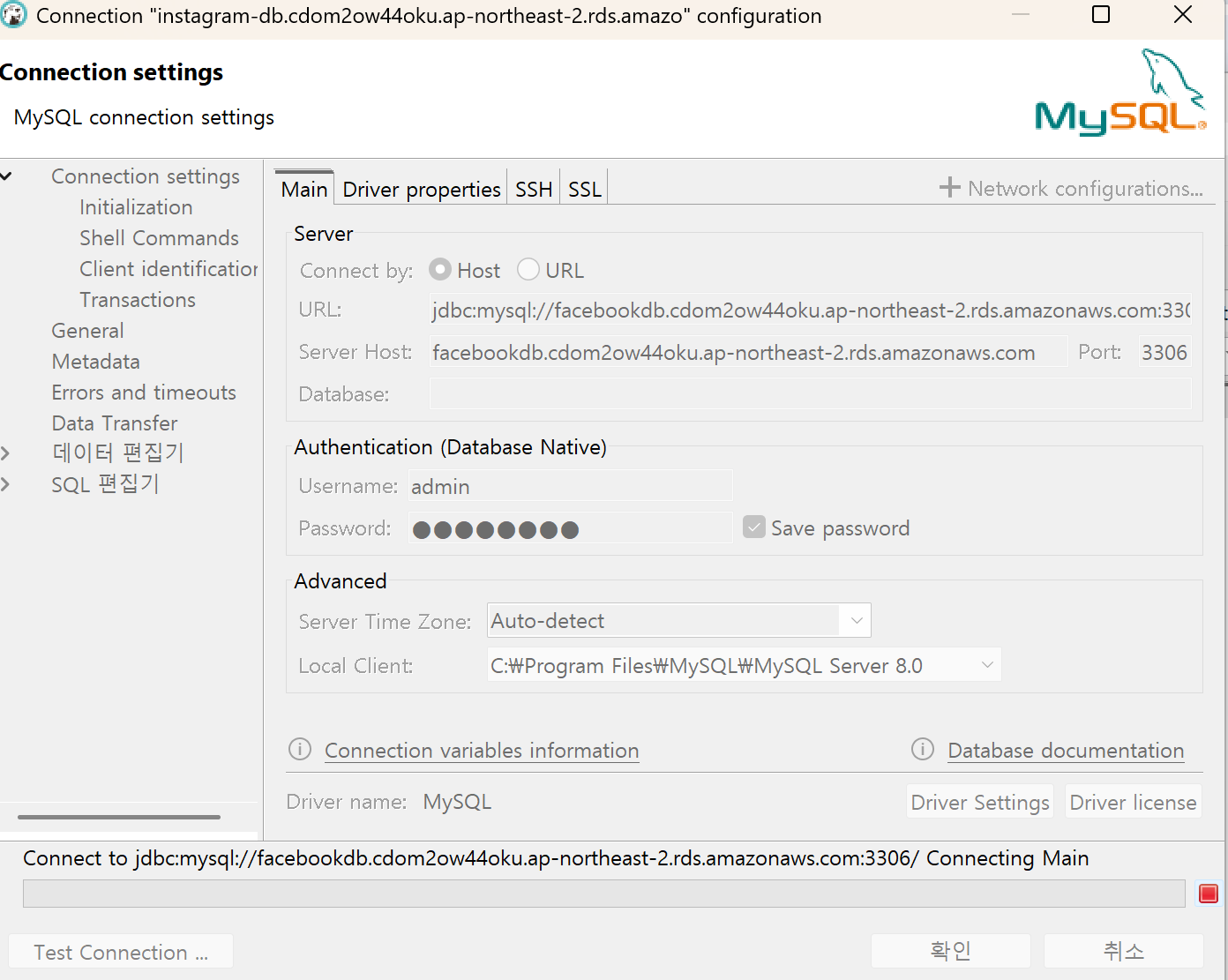The image size is (1228, 980).
Task: Click the Server Host field
Action: point(748,352)
